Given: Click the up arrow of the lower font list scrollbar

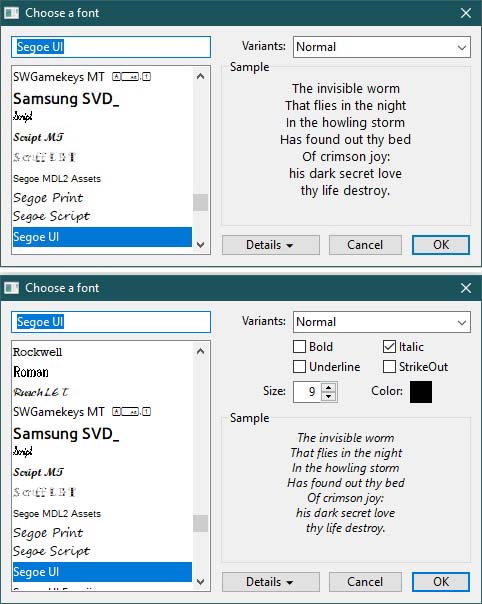Looking at the screenshot, I should pos(200,351).
